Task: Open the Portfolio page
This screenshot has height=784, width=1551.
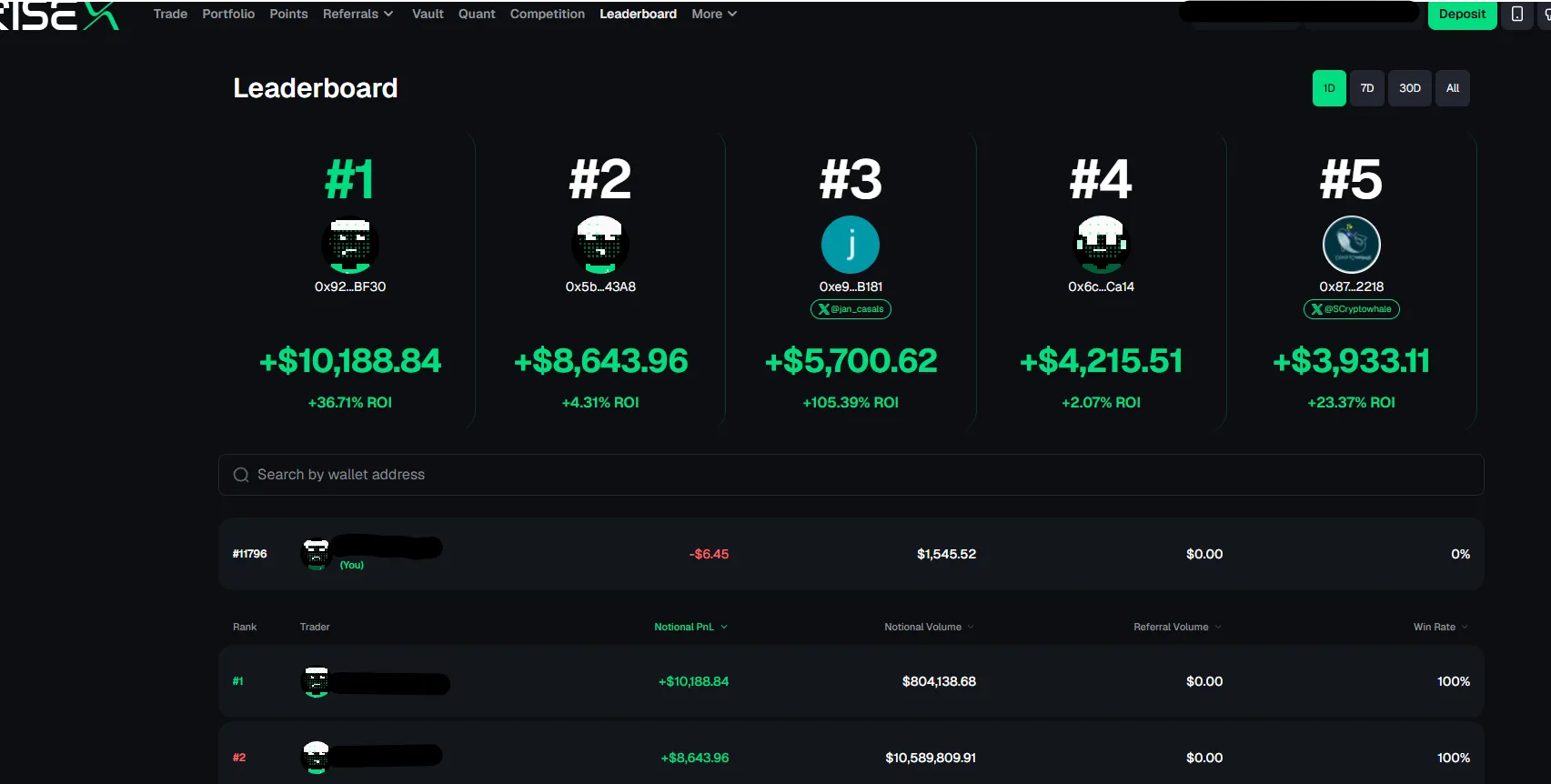Action: click(228, 14)
